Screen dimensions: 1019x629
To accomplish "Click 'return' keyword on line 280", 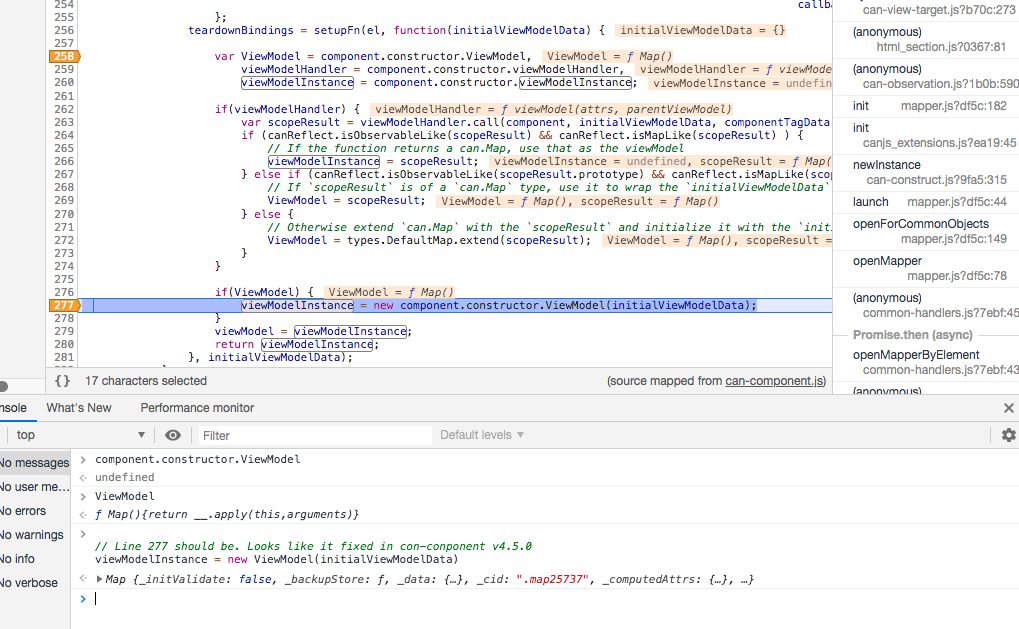I will pyautogui.click(x=235, y=344).
